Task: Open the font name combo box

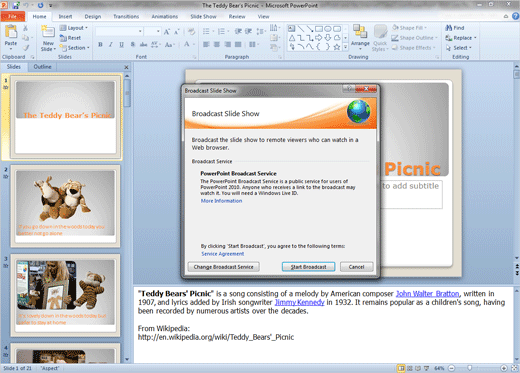Action: click(119, 31)
